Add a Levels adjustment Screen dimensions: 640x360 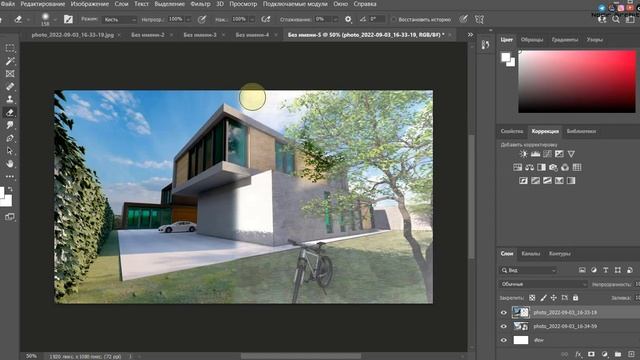point(536,154)
